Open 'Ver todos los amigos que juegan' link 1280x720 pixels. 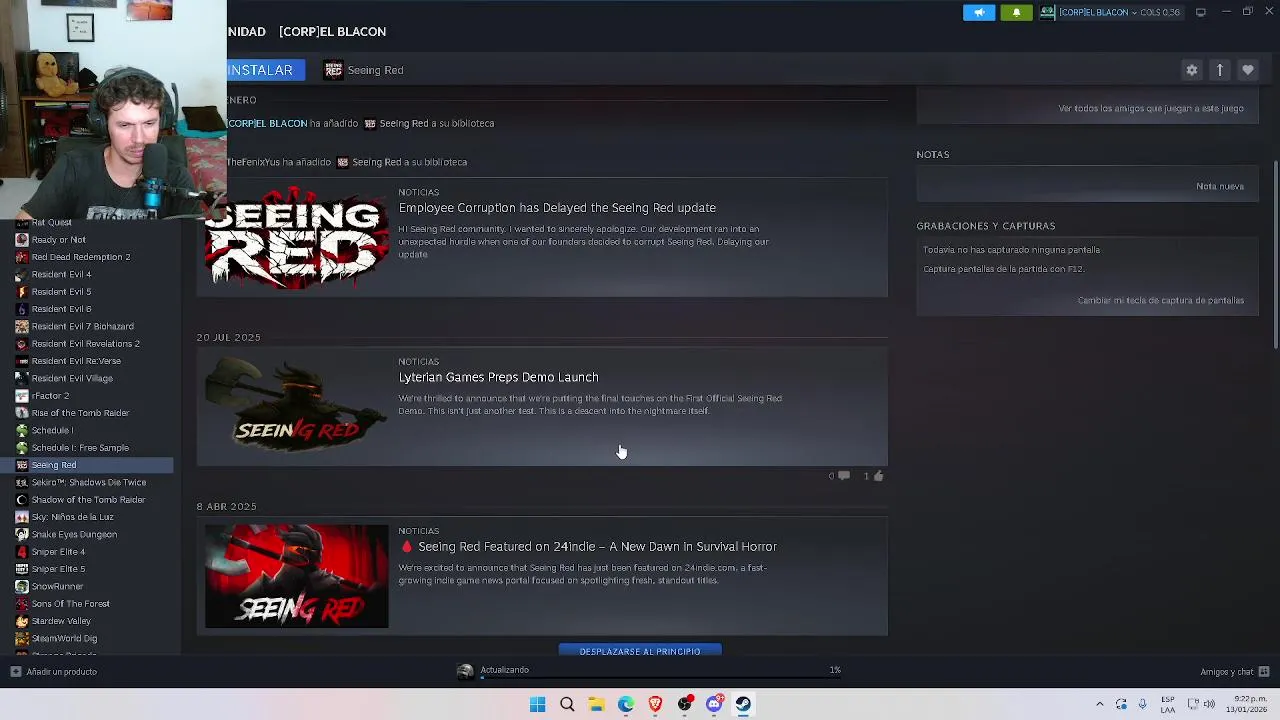pos(1151,108)
